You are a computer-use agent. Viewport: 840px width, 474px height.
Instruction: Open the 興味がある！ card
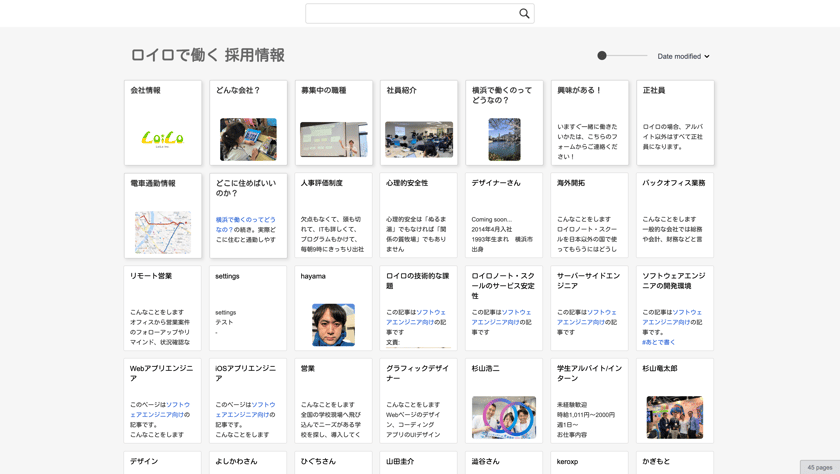590,123
